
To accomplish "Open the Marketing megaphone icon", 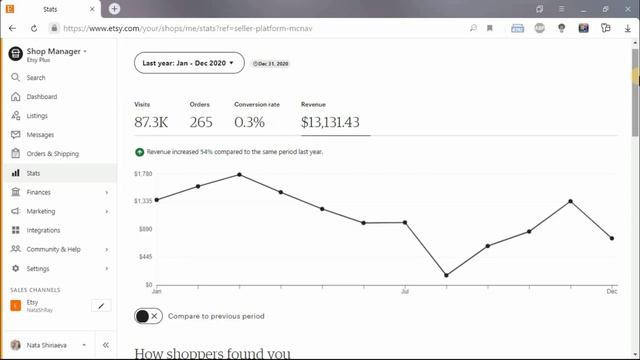I will pos(16,211).
